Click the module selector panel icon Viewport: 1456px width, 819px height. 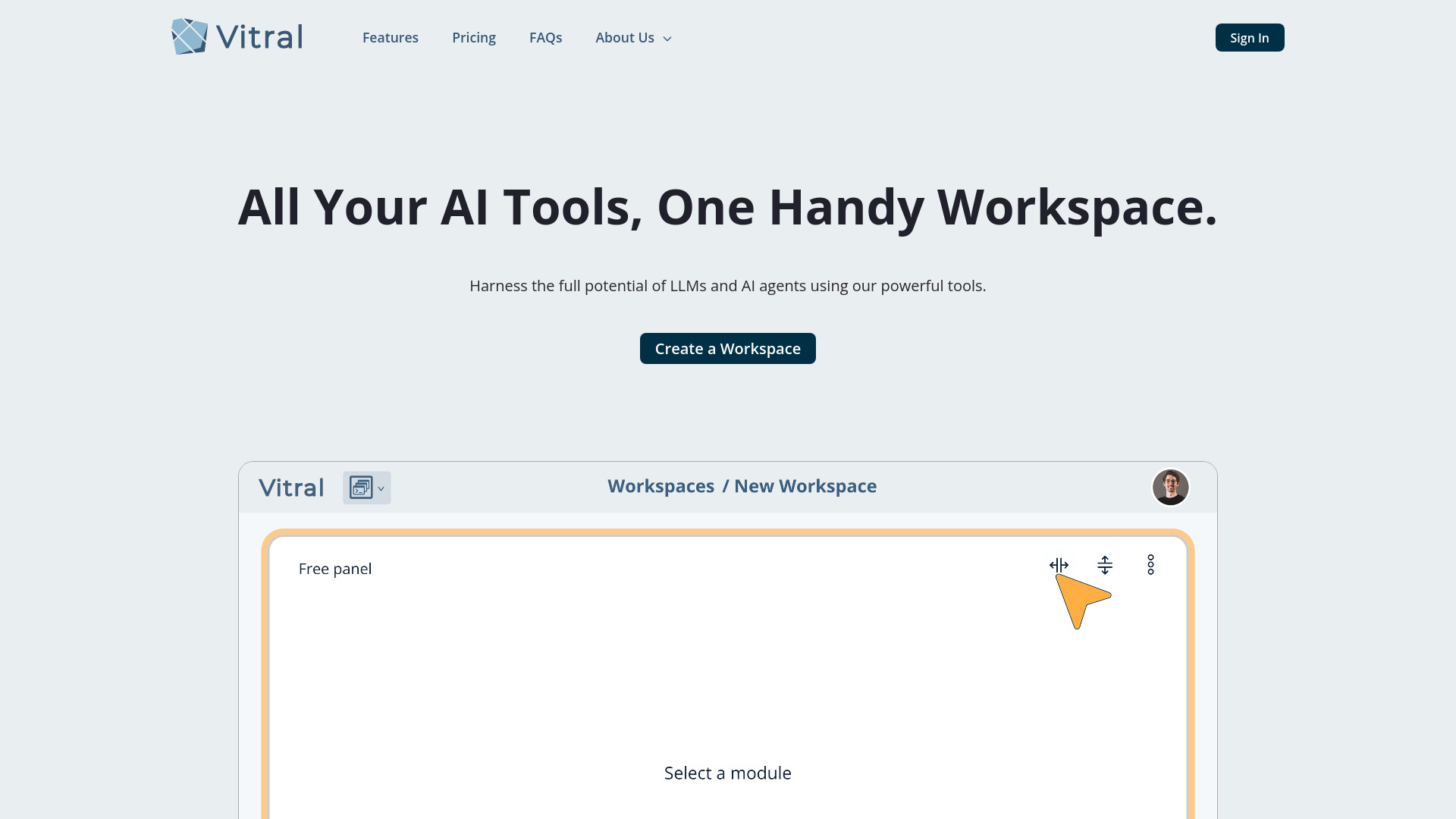point(360,487)
